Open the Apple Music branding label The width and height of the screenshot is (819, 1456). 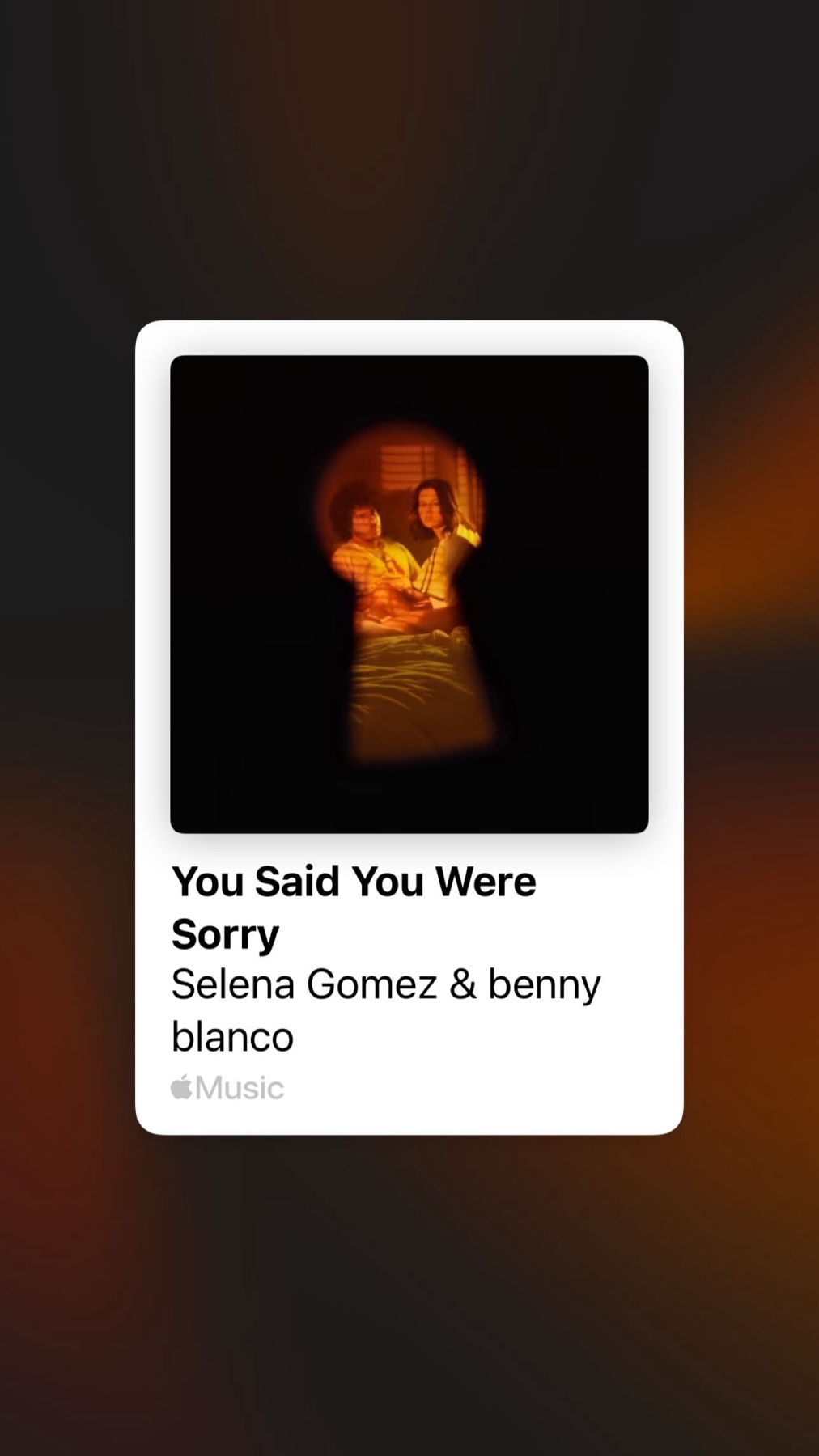coord(227,1088)
